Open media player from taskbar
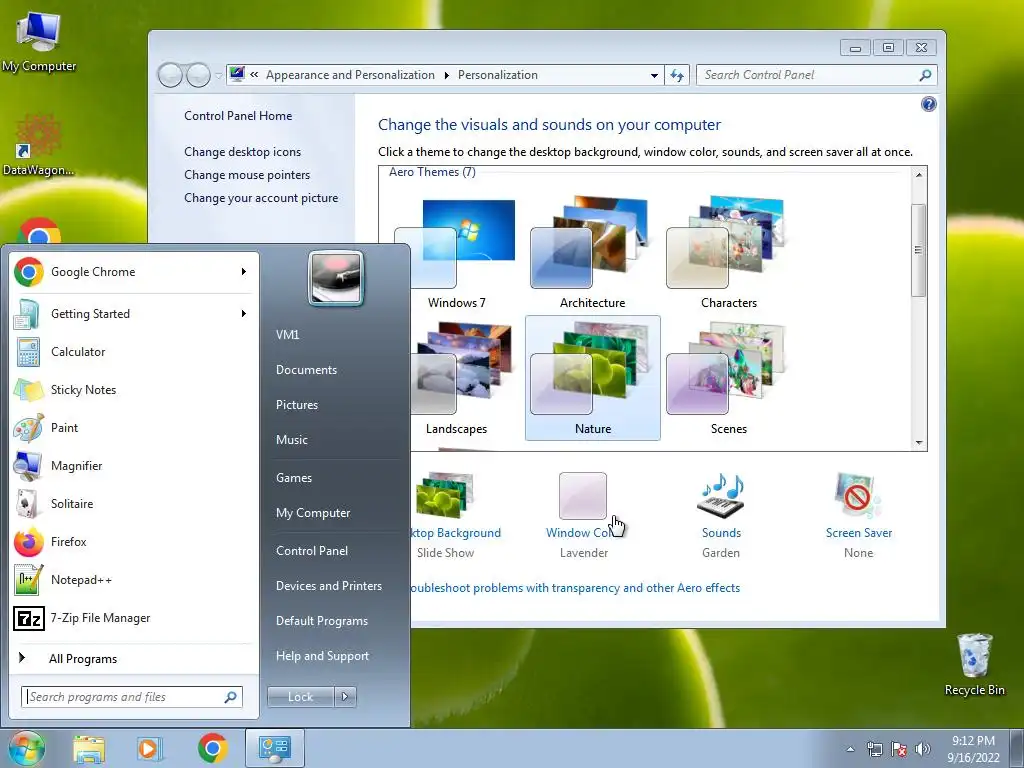 coord(150,749)
